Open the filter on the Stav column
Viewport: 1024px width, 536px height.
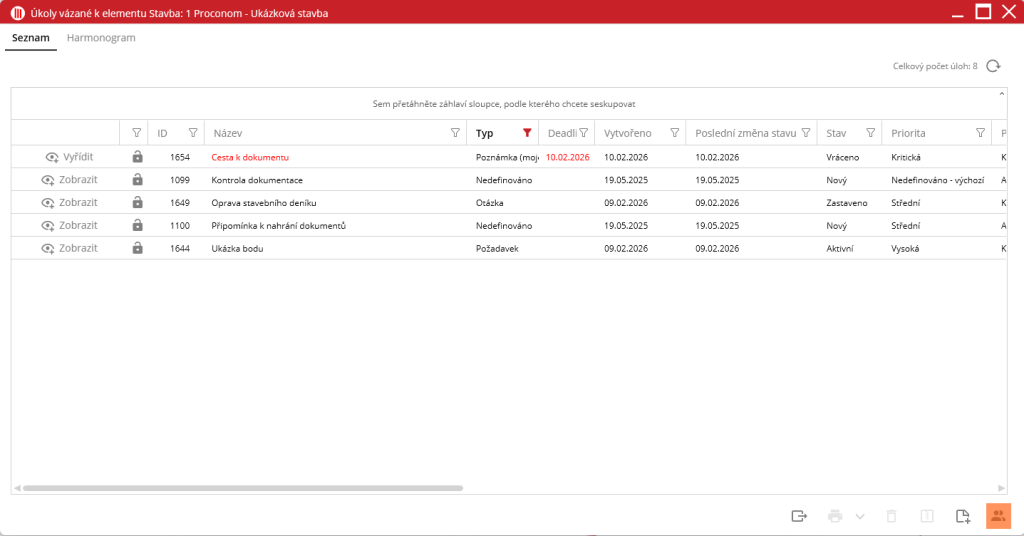pyautogui.click(x=870, y=133)
